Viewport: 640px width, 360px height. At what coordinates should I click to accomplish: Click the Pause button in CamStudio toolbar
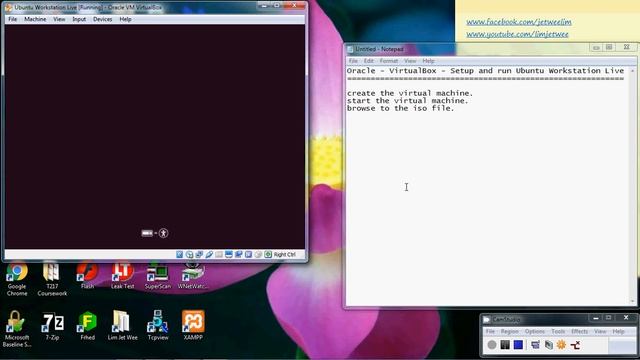coord(505,345)
